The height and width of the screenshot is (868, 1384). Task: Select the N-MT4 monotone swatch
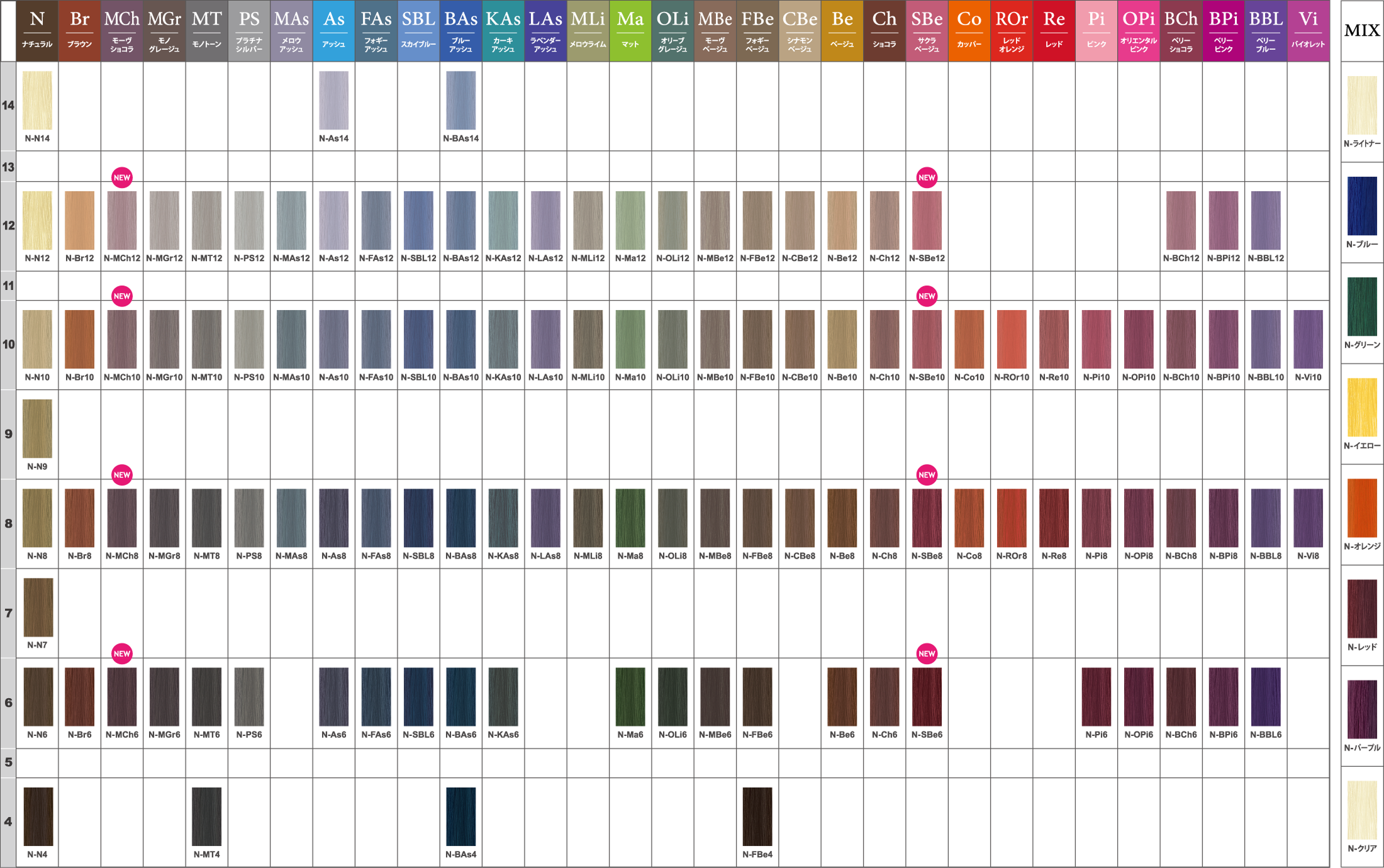coord(206,816)
